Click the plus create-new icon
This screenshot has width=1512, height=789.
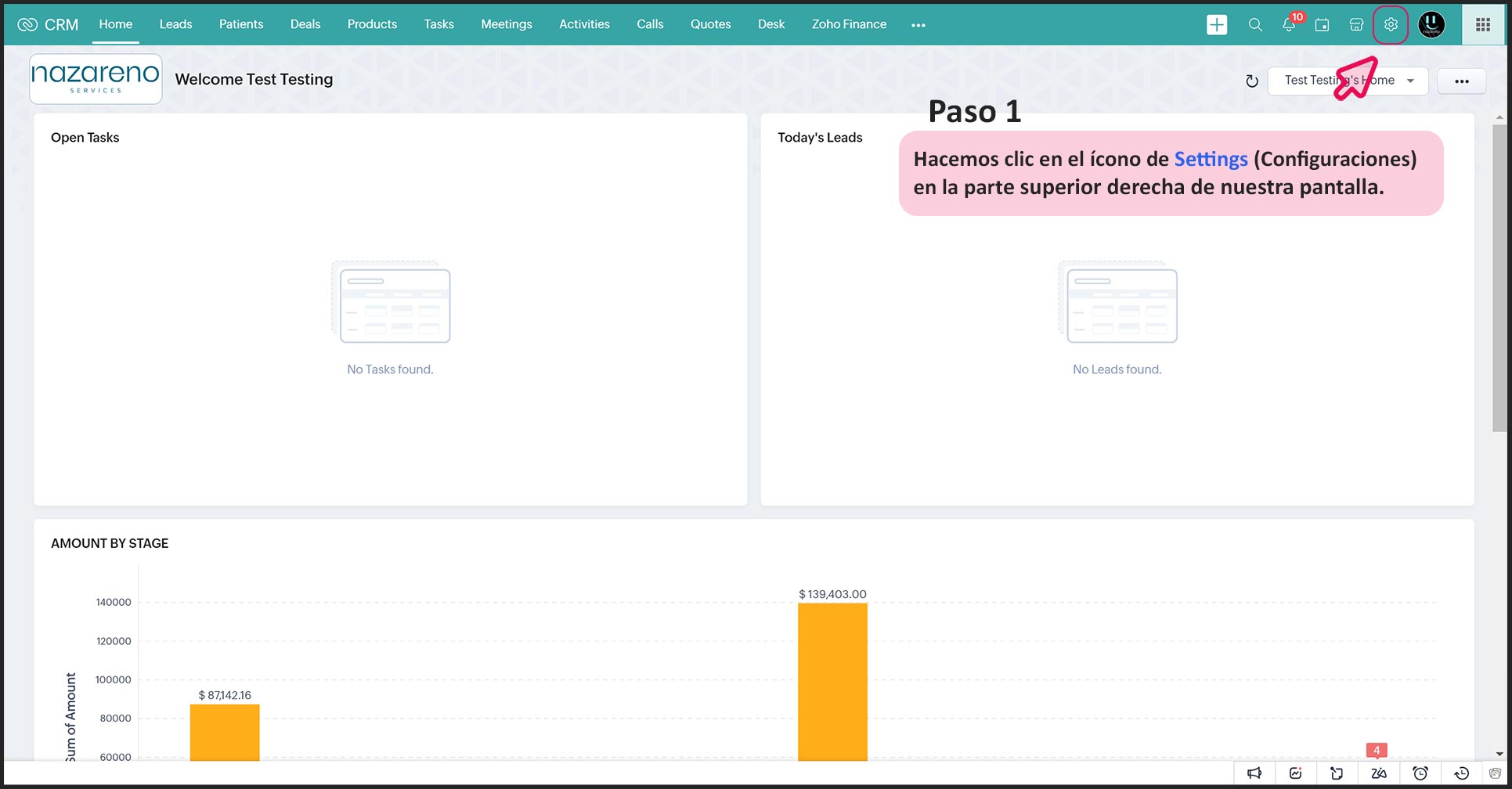(x=1217, y=25)
